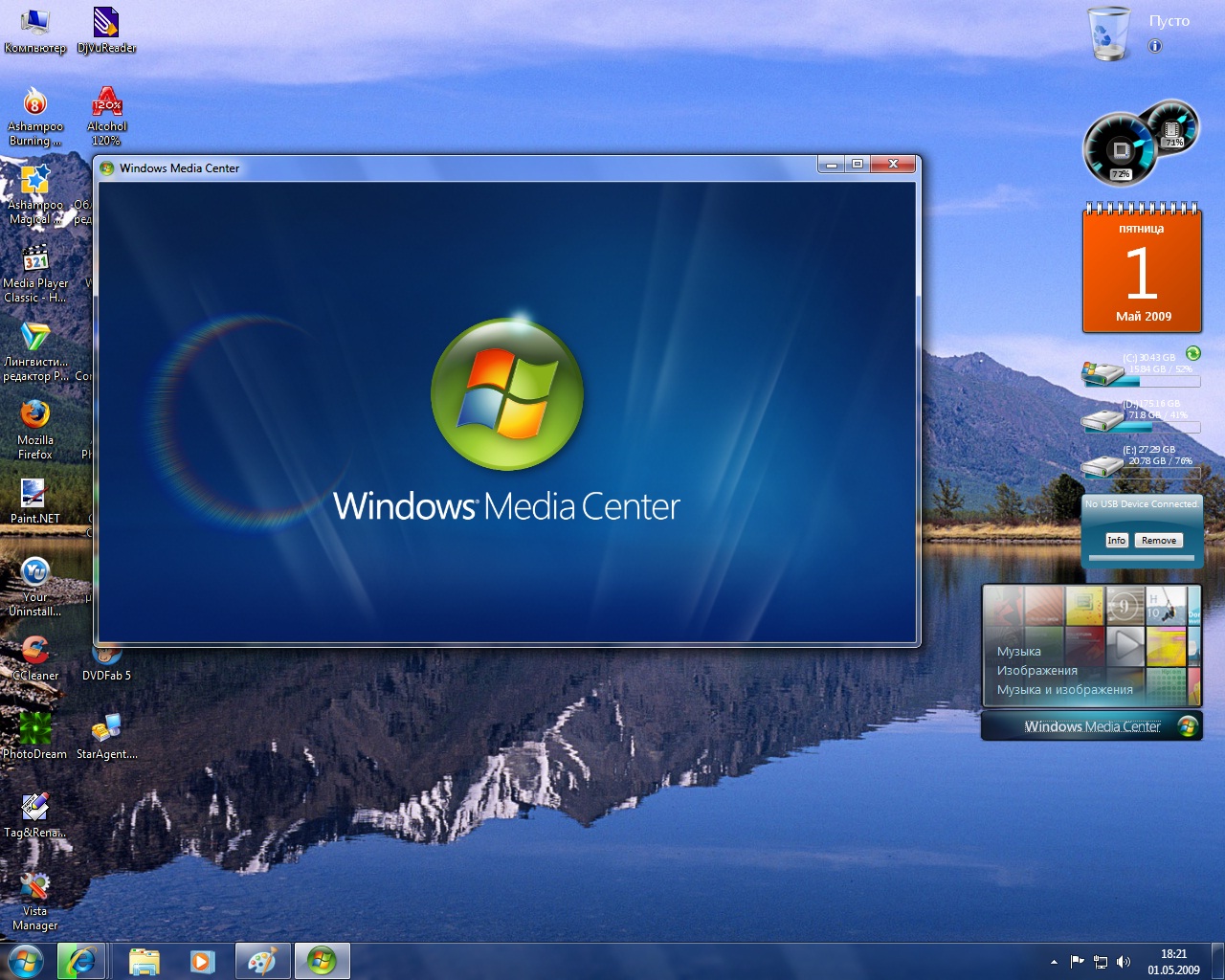The width and height of the screenshot is (1225, 980).
Task: Select the Paint.NET desktop icon
Action: coord(35,501)
